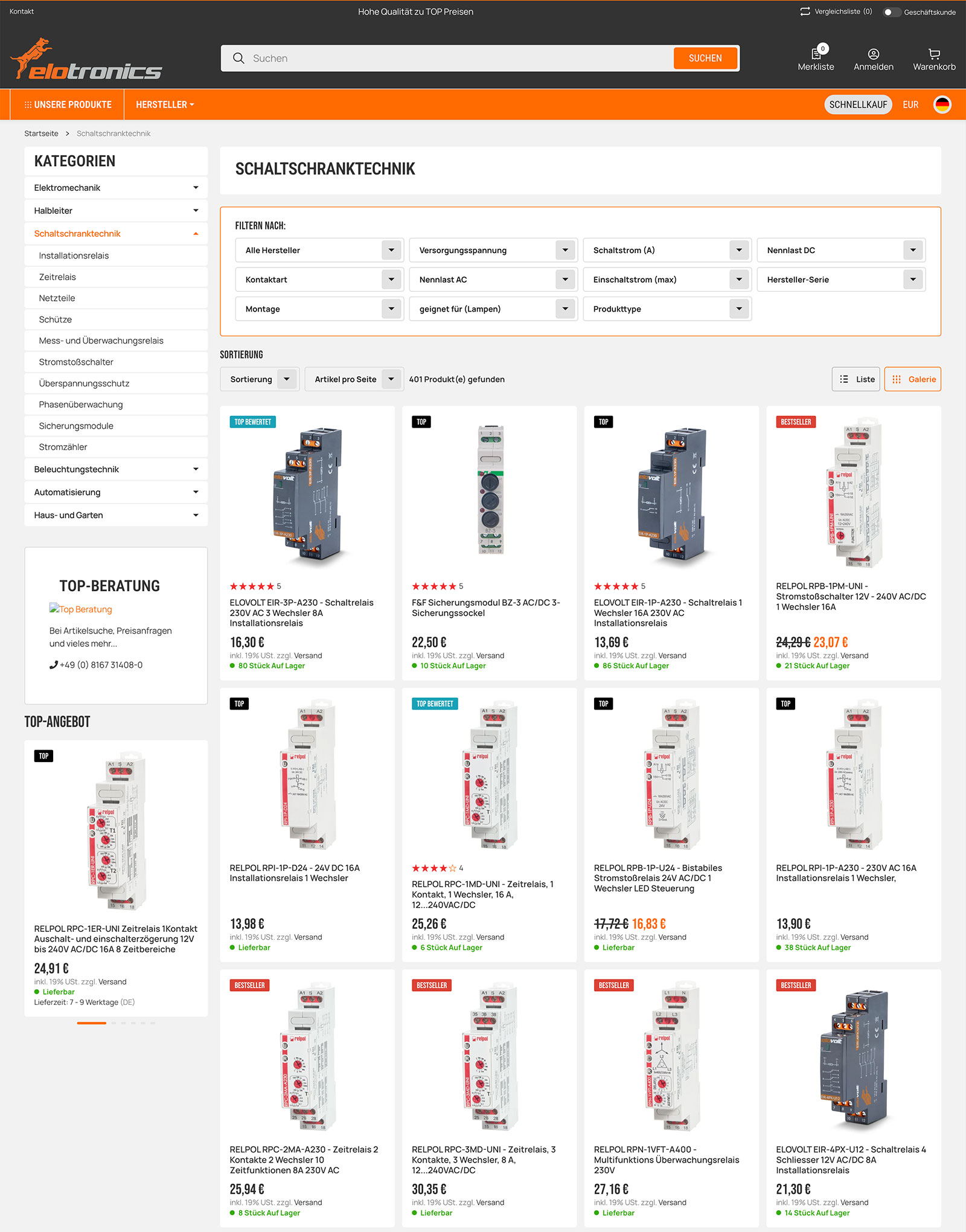Select the German flag language icon
The width and height of the screenshot is (966, 1232).
[x=942, y=104]
